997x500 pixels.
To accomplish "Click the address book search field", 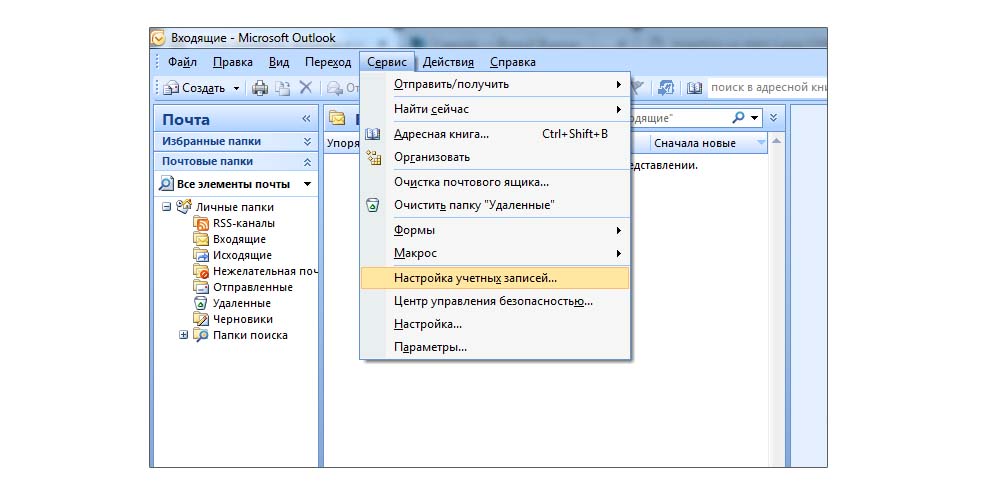I will tap(765, 88).
